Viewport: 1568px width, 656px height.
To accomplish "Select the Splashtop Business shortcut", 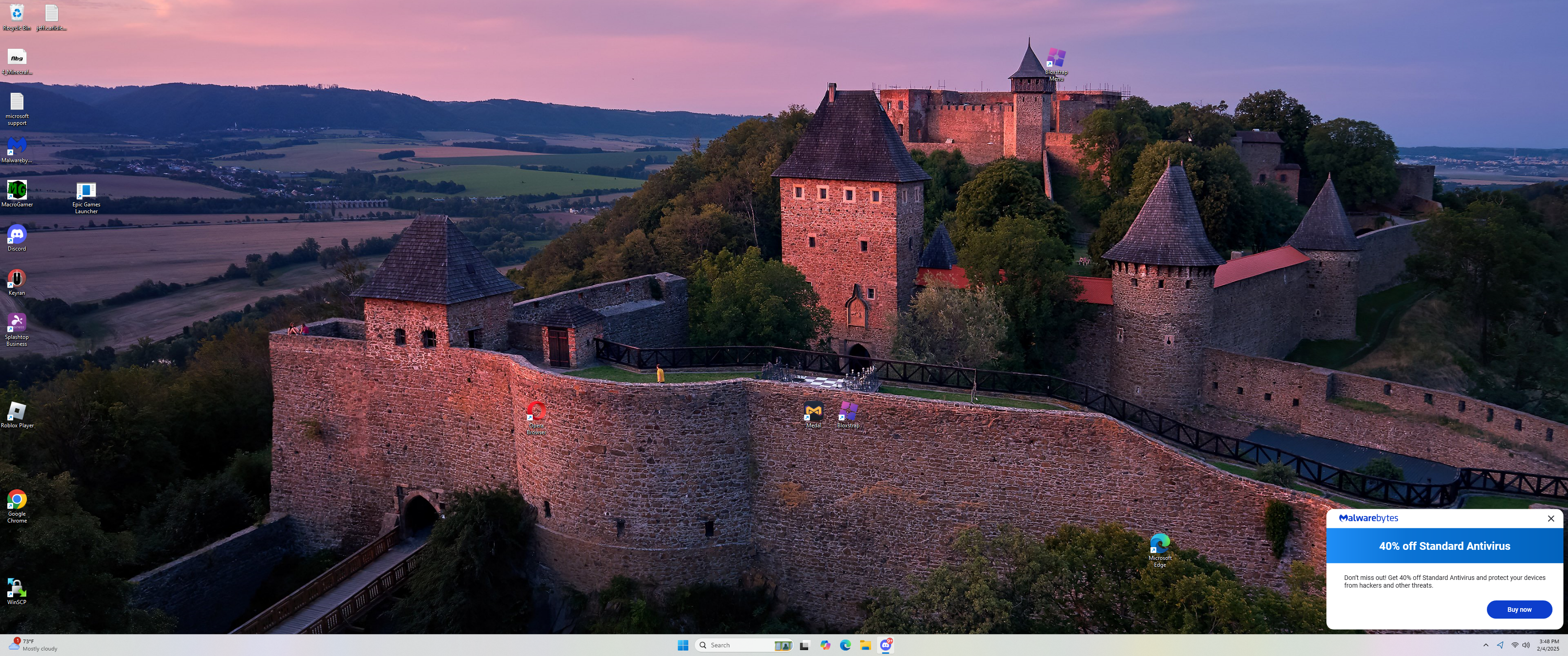I will (16, 323).
